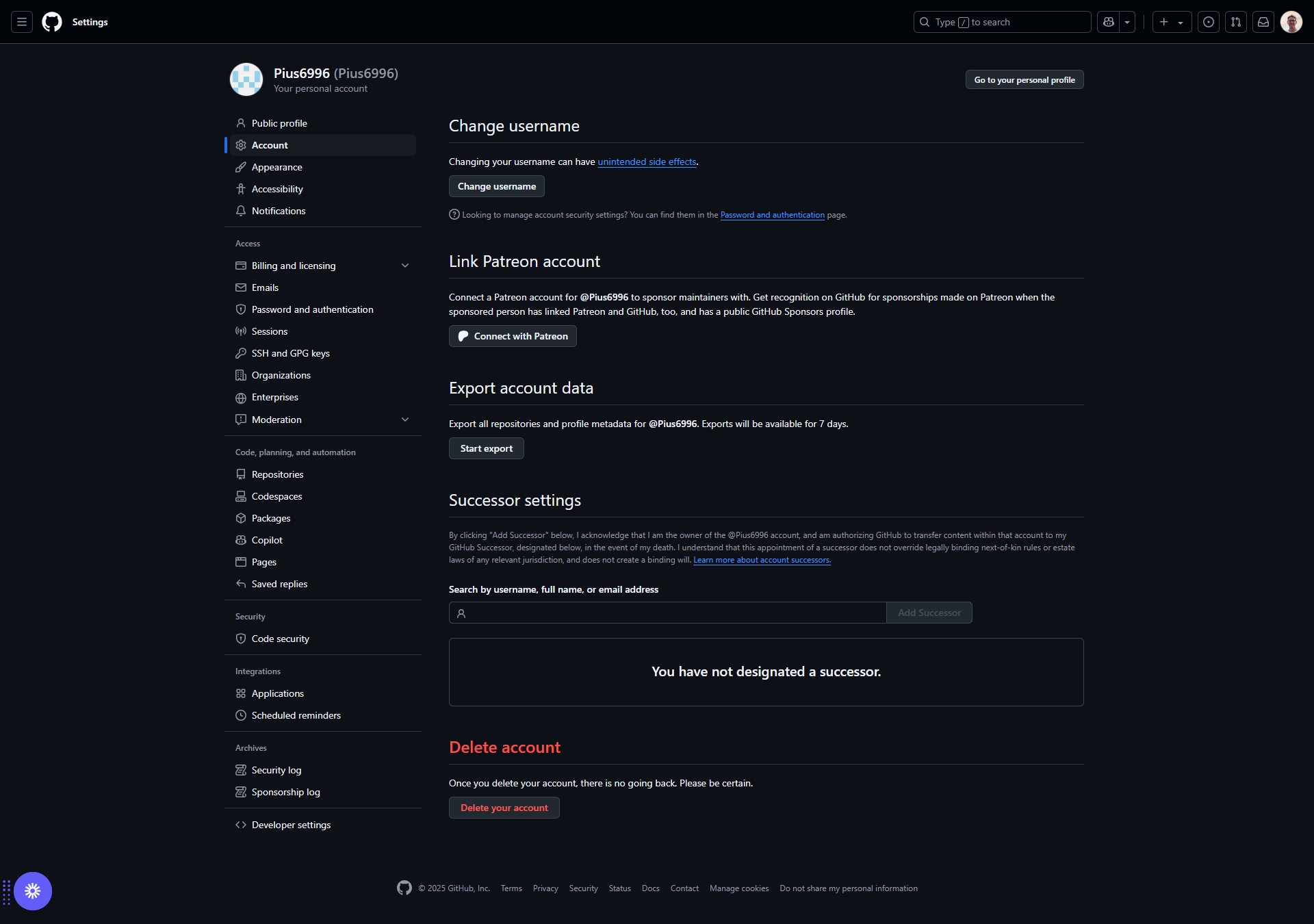
Task: Open the Contact footer link
Action: tap(684, 888)
